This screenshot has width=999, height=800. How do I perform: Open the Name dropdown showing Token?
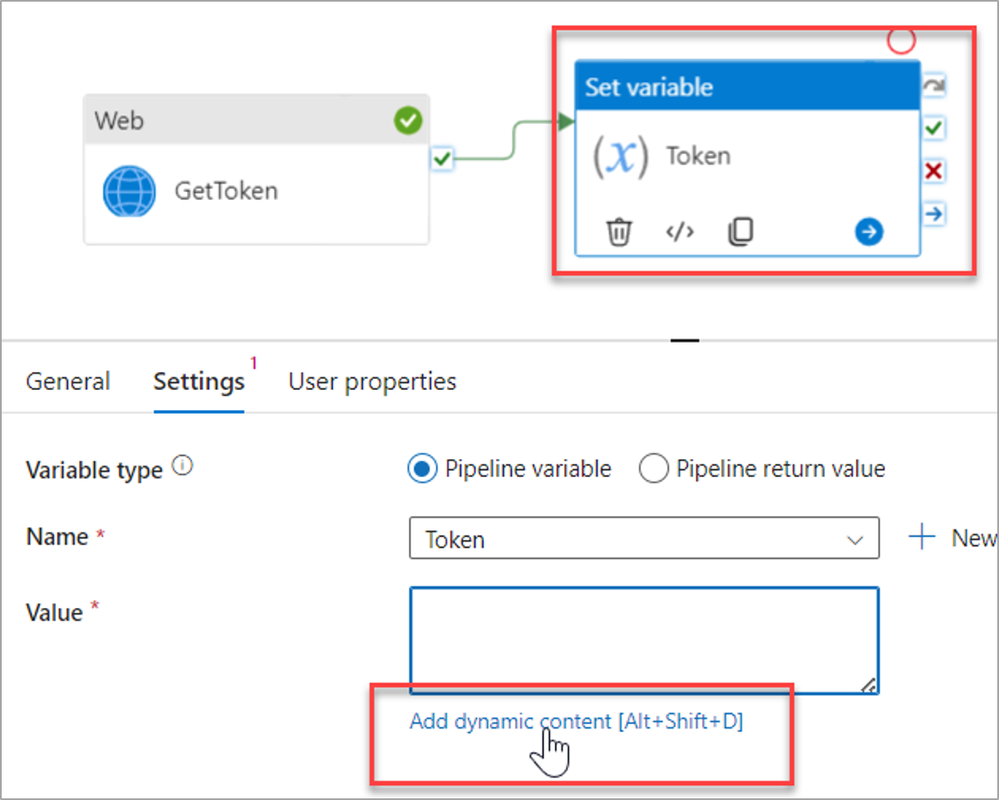(644, 539)
